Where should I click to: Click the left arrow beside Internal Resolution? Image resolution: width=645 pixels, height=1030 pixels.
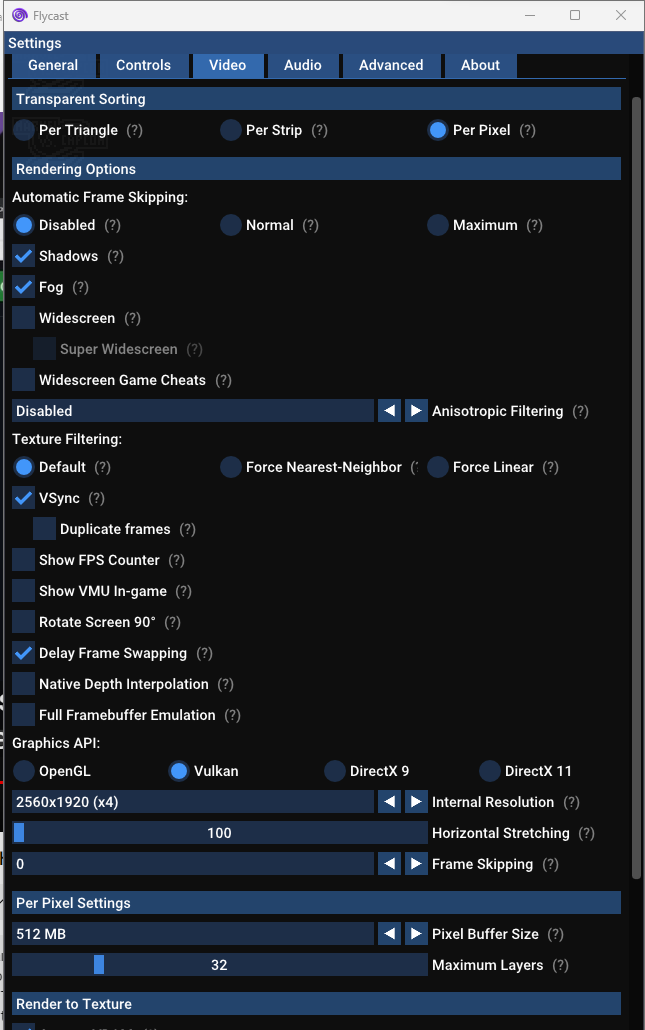389,801
